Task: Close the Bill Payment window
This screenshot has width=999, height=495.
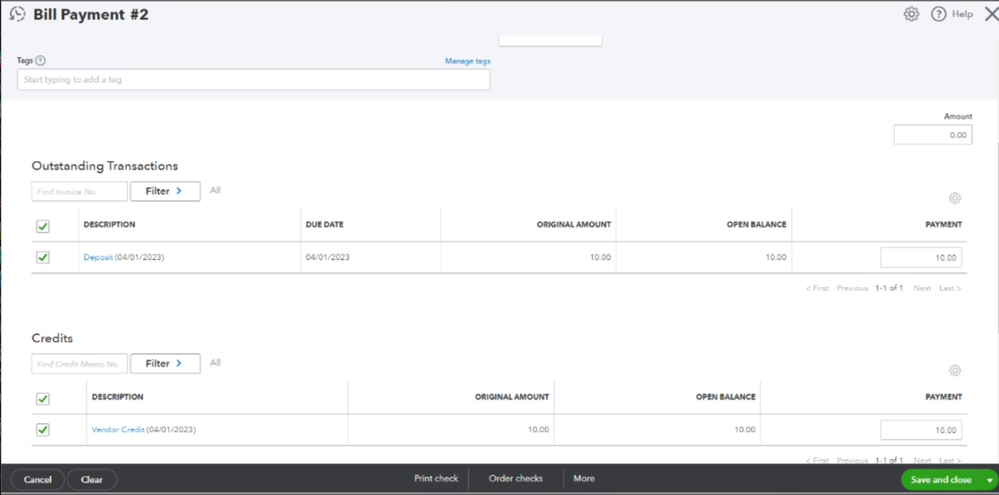Action: click(991, 14)
